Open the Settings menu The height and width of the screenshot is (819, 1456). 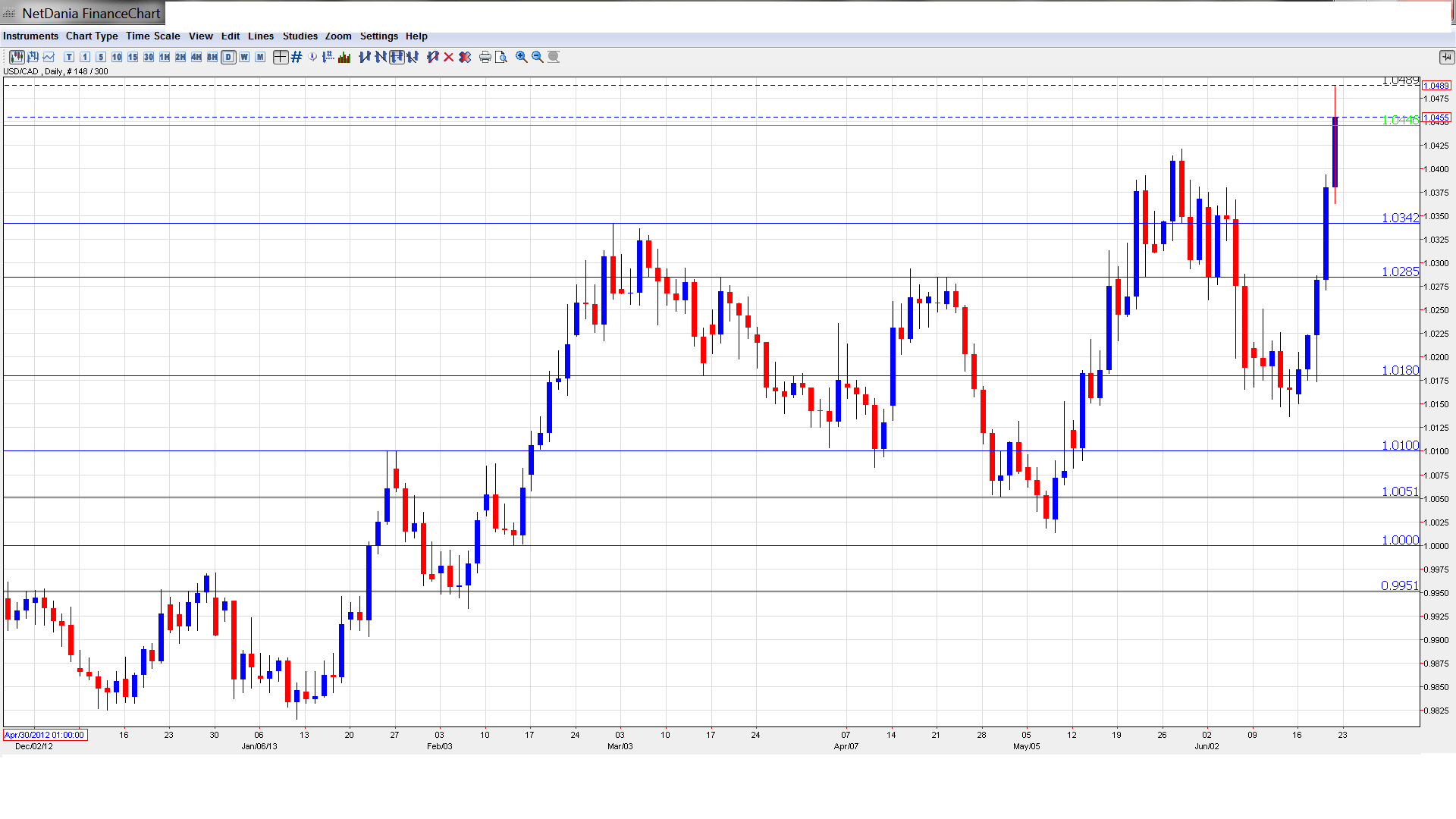pos(378,36)
